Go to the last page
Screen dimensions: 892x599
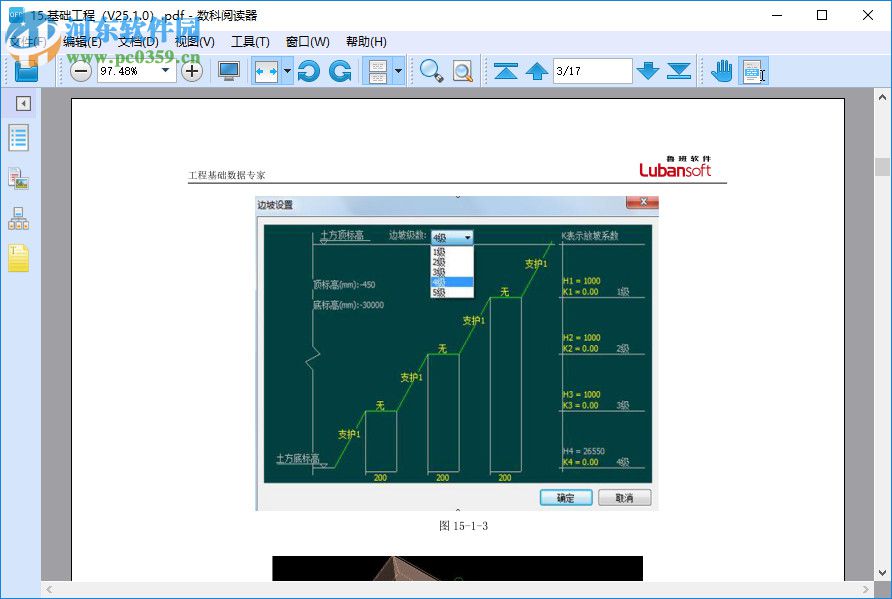[x=679, y=71]
